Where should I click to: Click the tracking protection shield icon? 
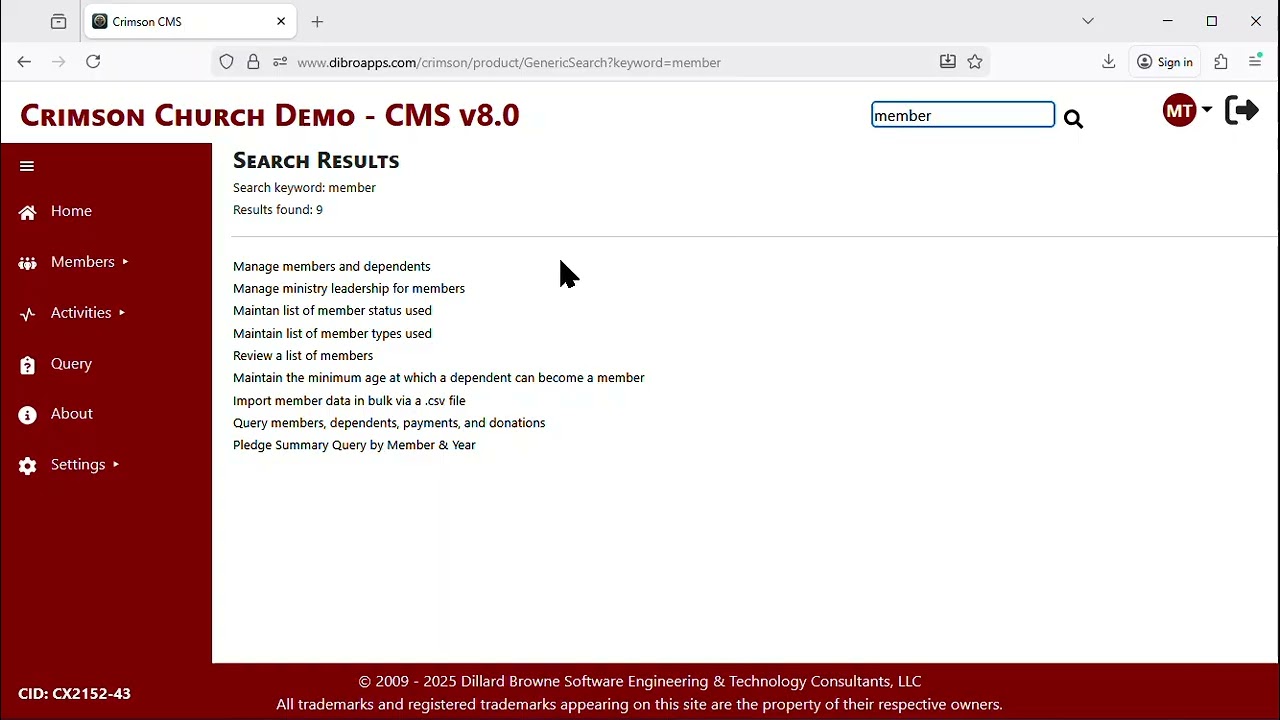click(227, 62)
